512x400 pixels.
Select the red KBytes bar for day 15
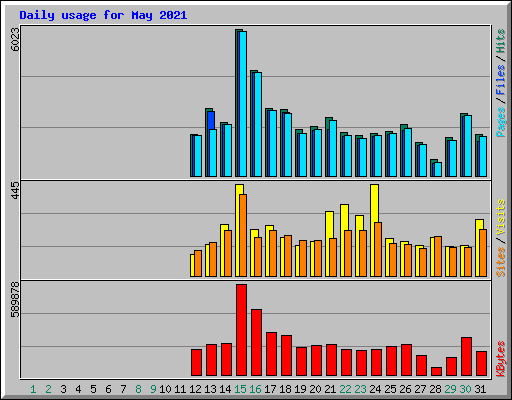tap(242, 330)
